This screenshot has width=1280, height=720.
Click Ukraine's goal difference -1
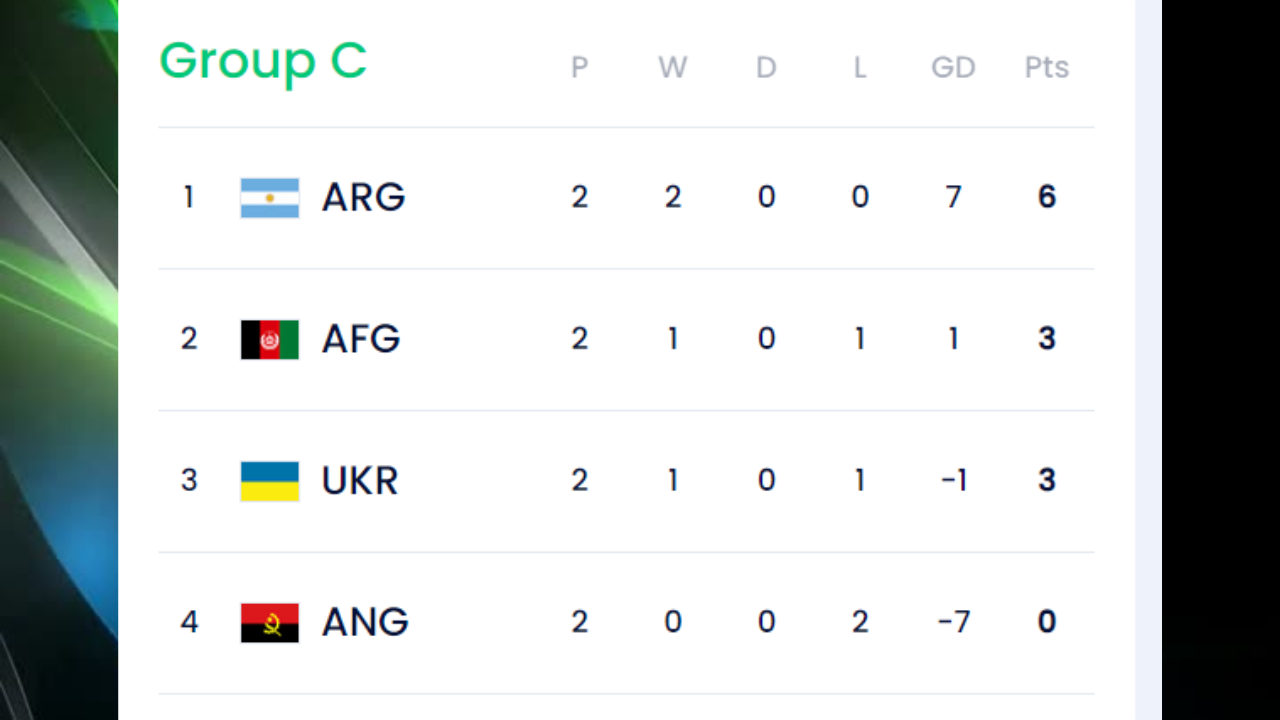click(x=954, y=480)
